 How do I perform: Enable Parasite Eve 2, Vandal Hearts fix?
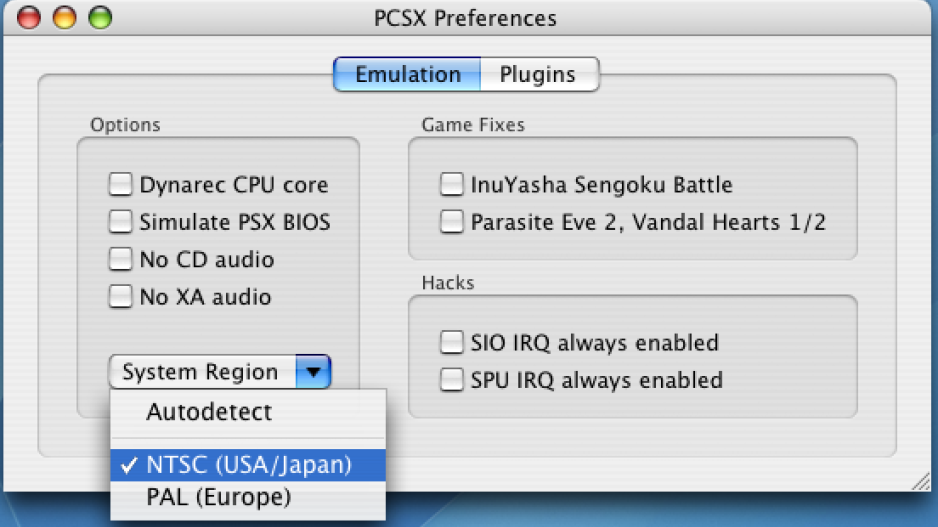click(x=452, y=221)
